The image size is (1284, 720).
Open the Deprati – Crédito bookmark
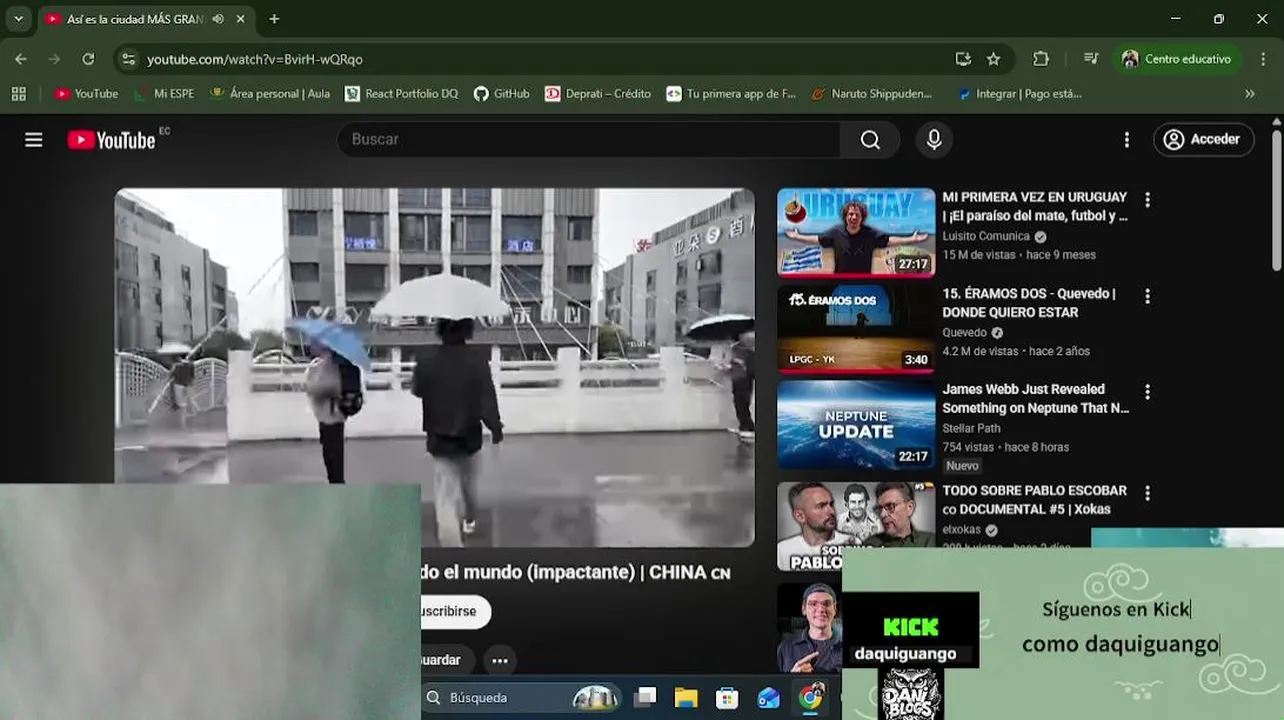tap(598, 93)
